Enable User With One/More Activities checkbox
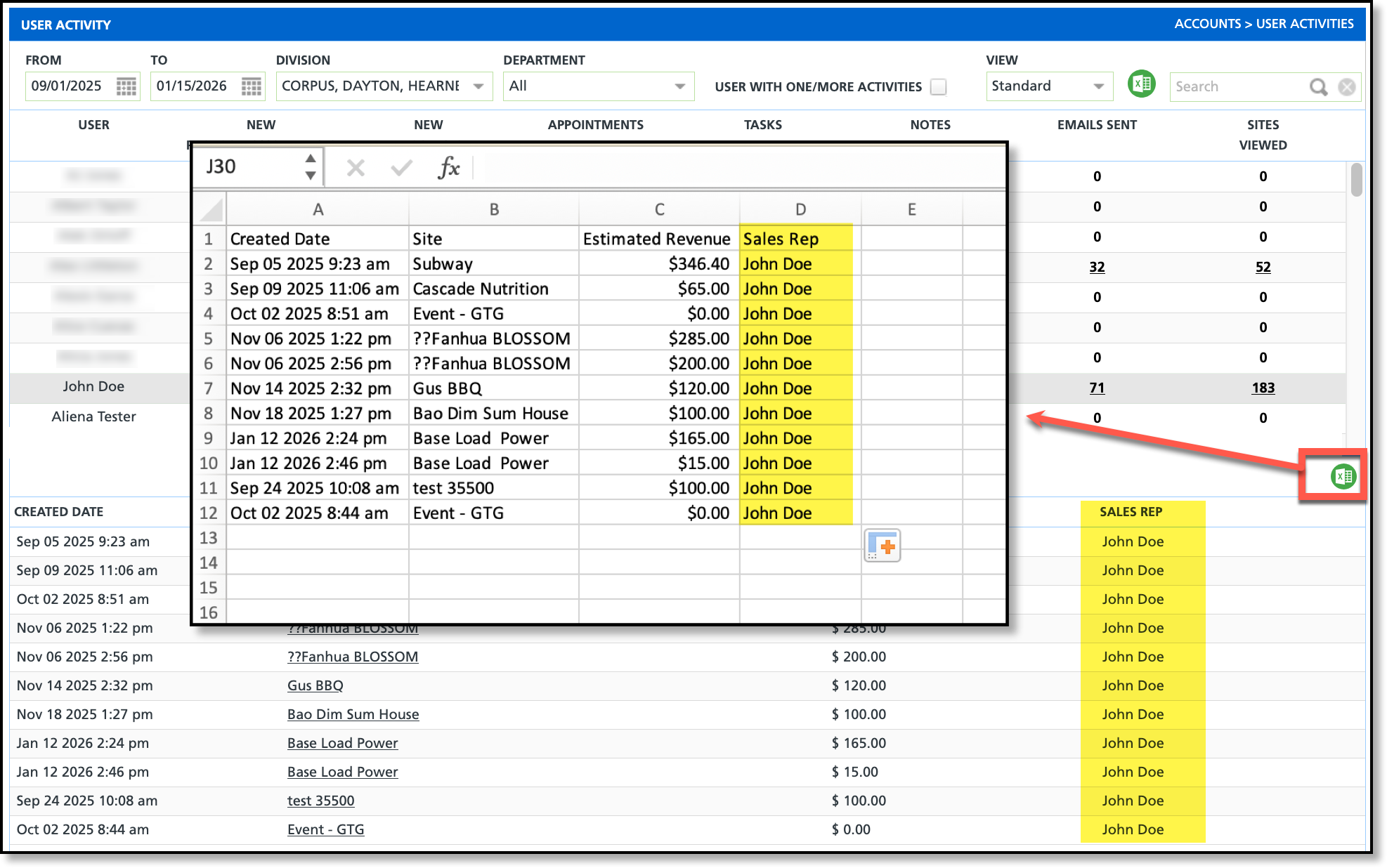The width and height of the screenshot is (1387, 868). (x=938, y=86)
